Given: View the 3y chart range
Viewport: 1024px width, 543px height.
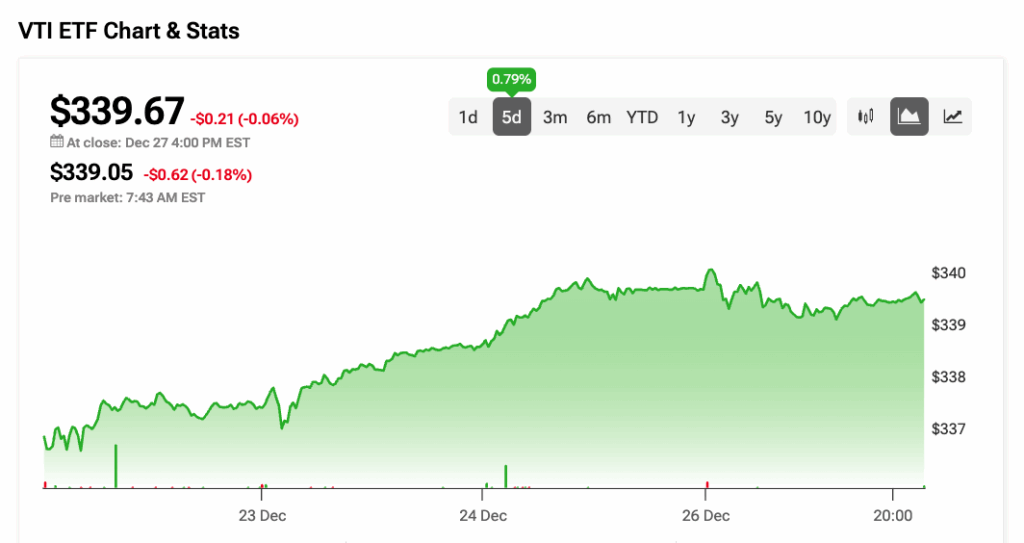Looking at the screenshot, I should (729, 117).
